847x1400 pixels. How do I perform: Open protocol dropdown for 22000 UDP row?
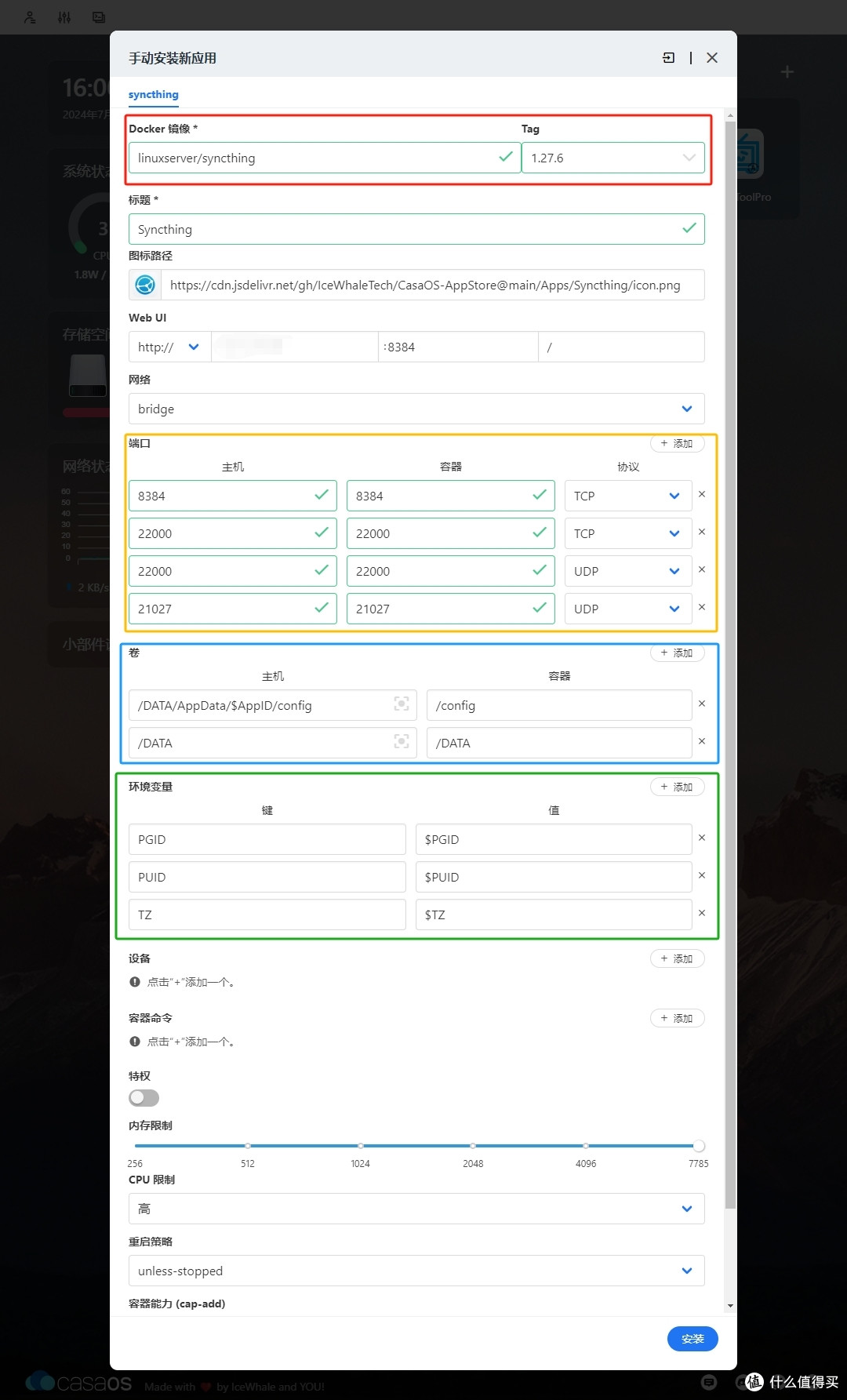click(628, 571)
